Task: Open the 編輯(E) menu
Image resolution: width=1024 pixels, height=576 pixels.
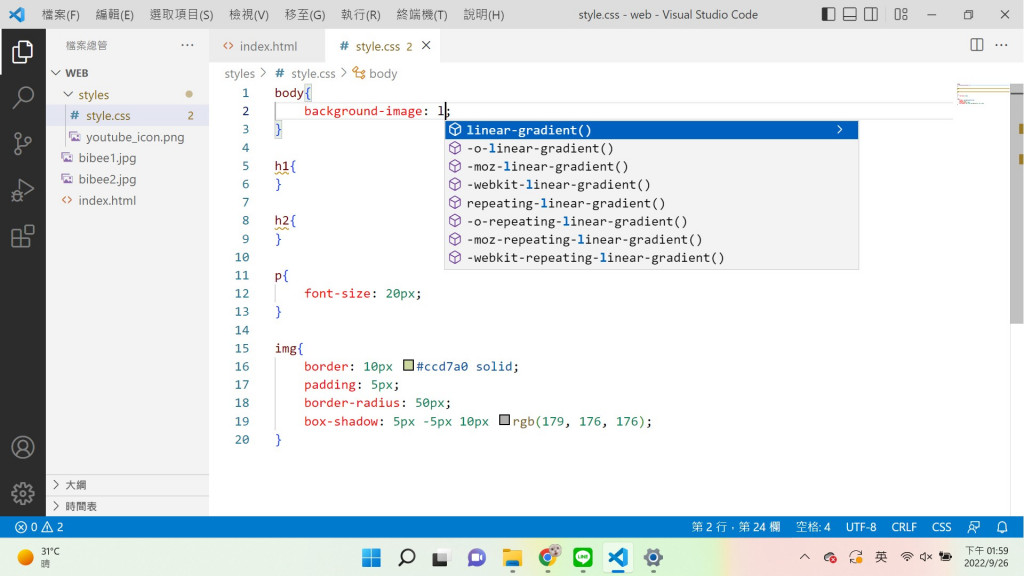Action: pyautogui.click(x=114, y=14)
